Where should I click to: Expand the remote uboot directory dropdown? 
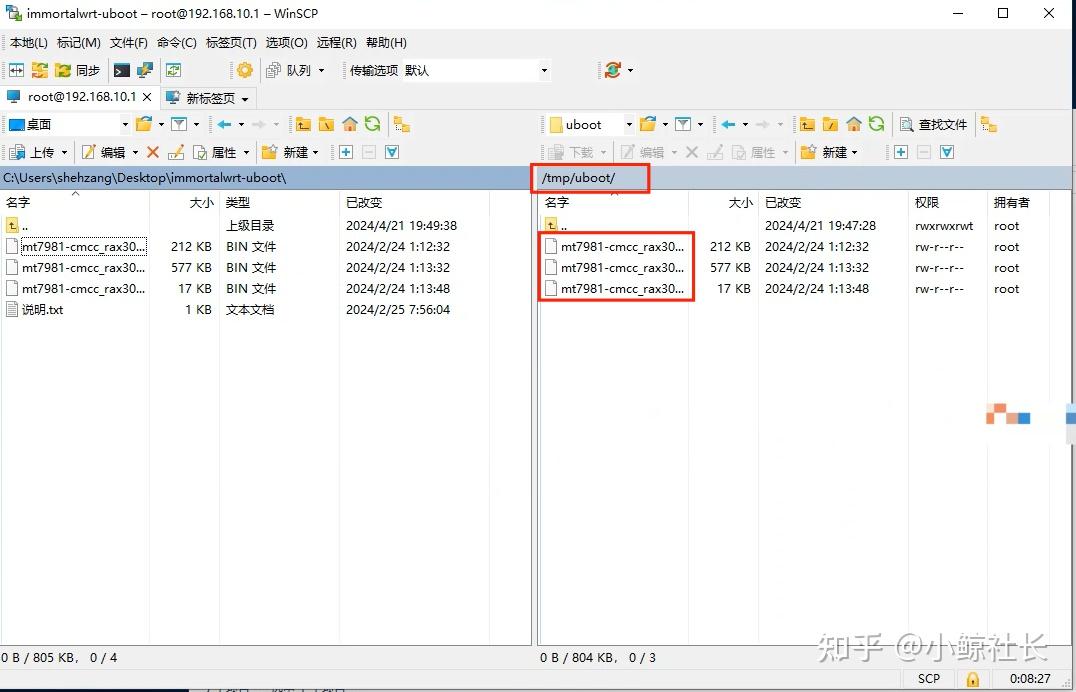[x=629, y=124]
